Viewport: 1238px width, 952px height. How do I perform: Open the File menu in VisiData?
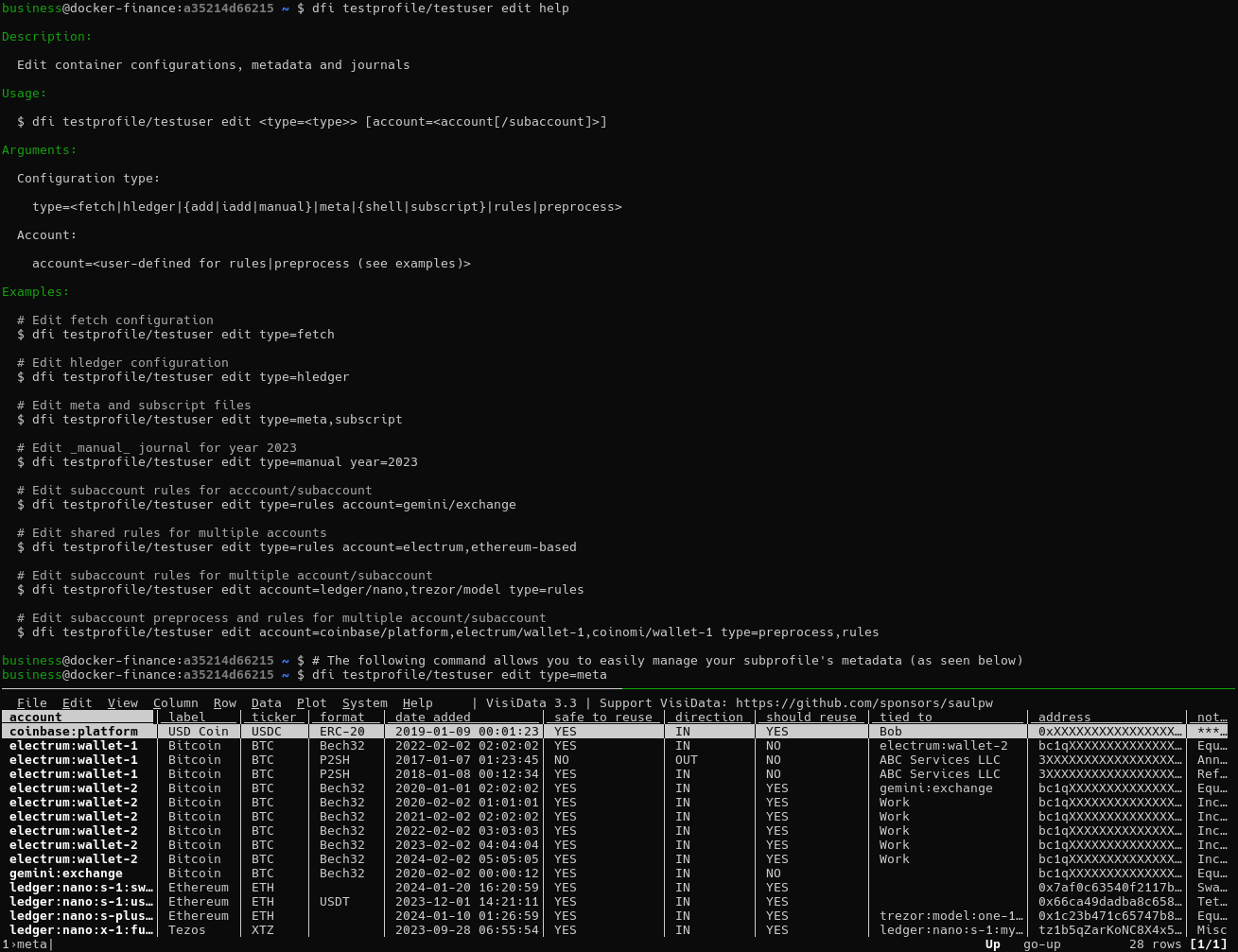[x=31, y=702]
